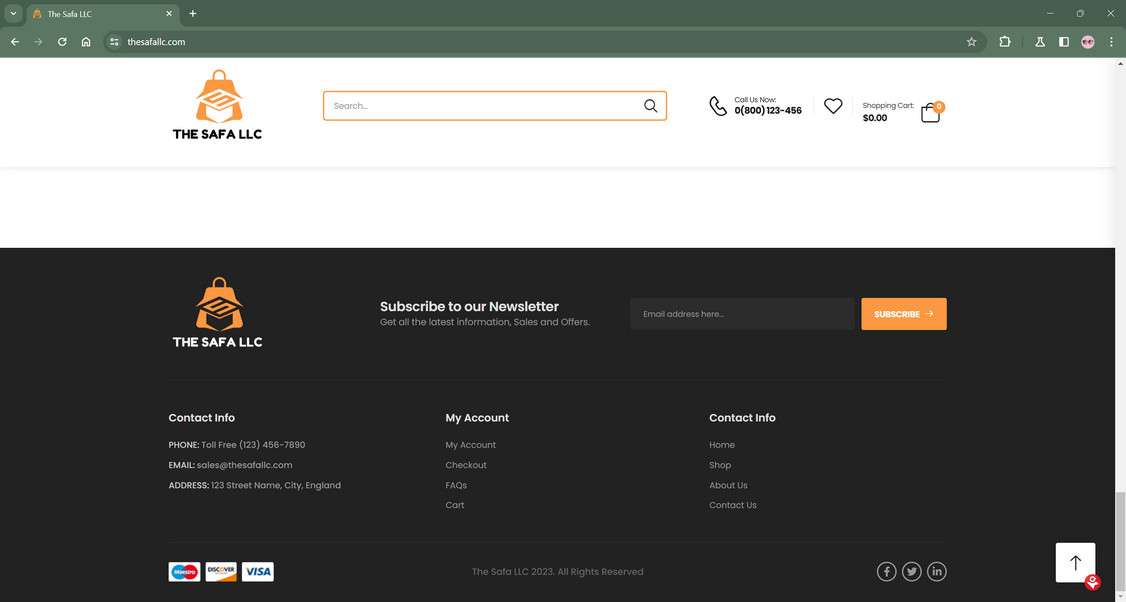Click the 0(800) 123-456 phone number
Image resolution: width=1126 pixels, height=602 pixels.
coord(768,111)
